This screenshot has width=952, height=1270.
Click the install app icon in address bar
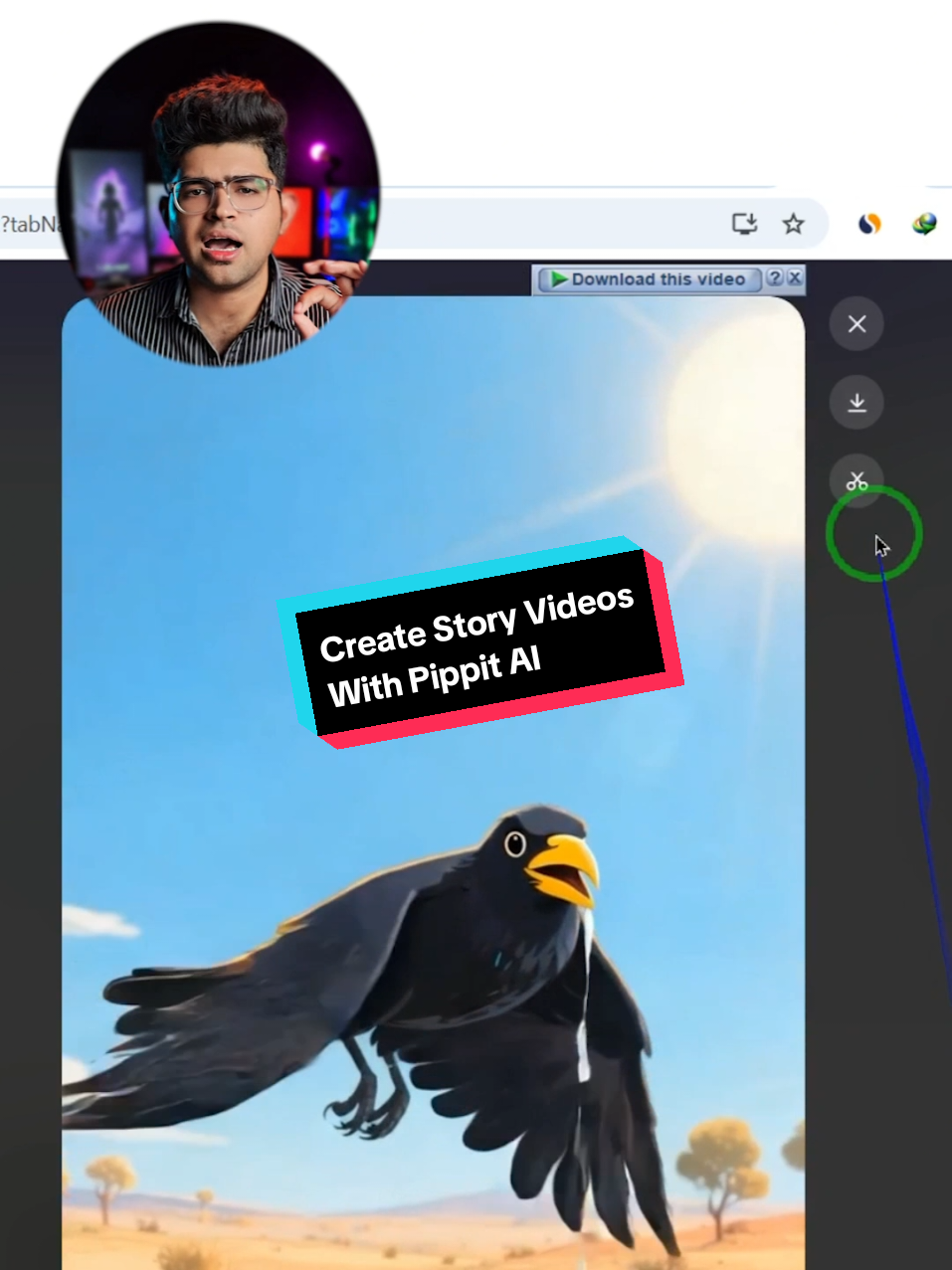744,223
